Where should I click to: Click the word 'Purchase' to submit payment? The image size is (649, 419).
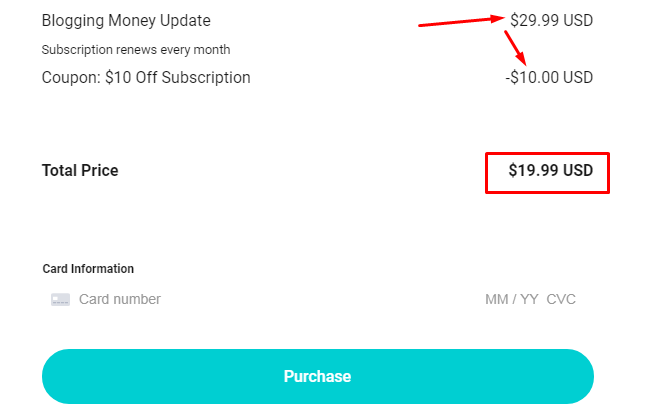317,377
